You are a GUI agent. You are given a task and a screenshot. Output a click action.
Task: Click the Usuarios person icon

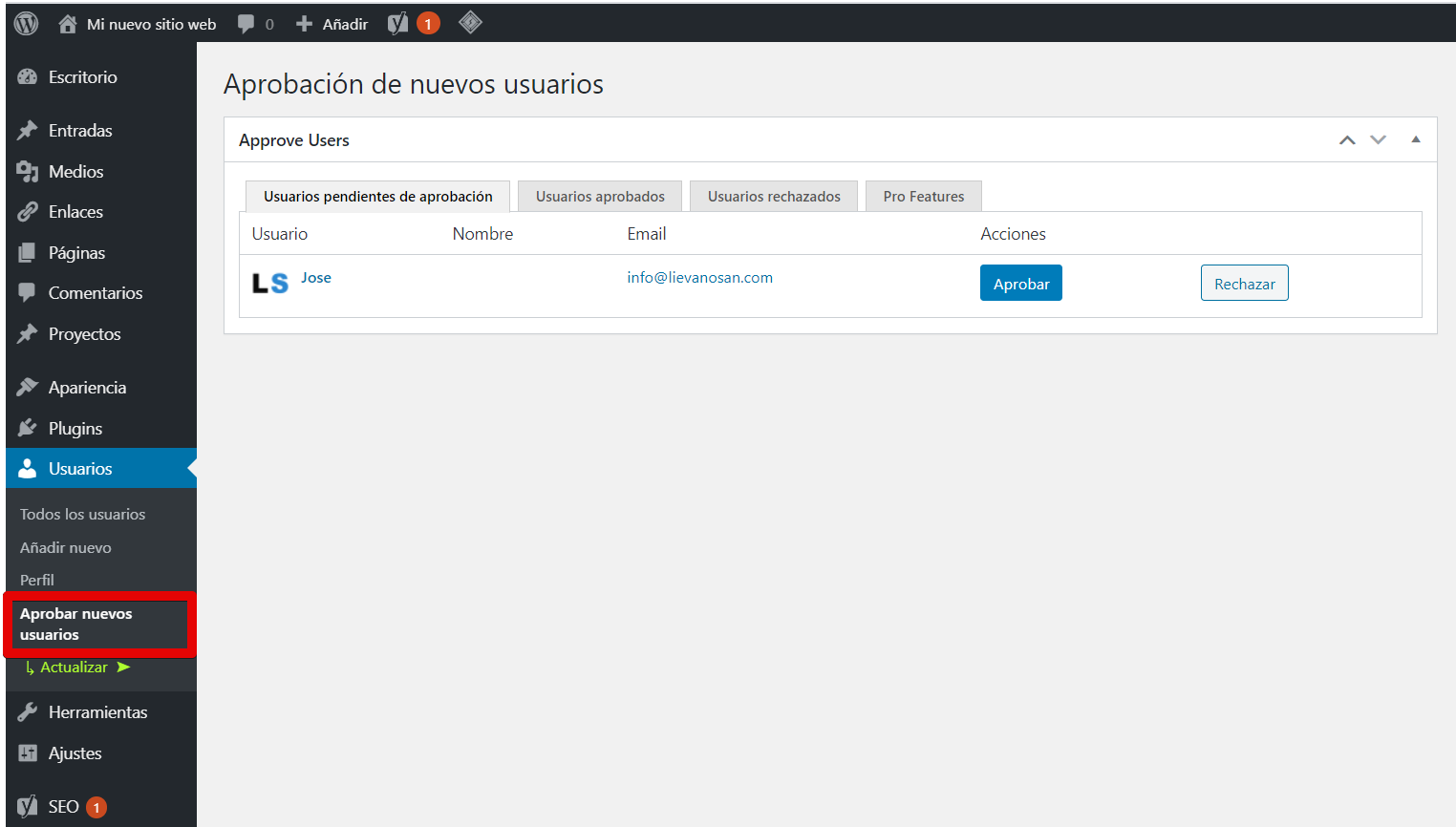28,469
